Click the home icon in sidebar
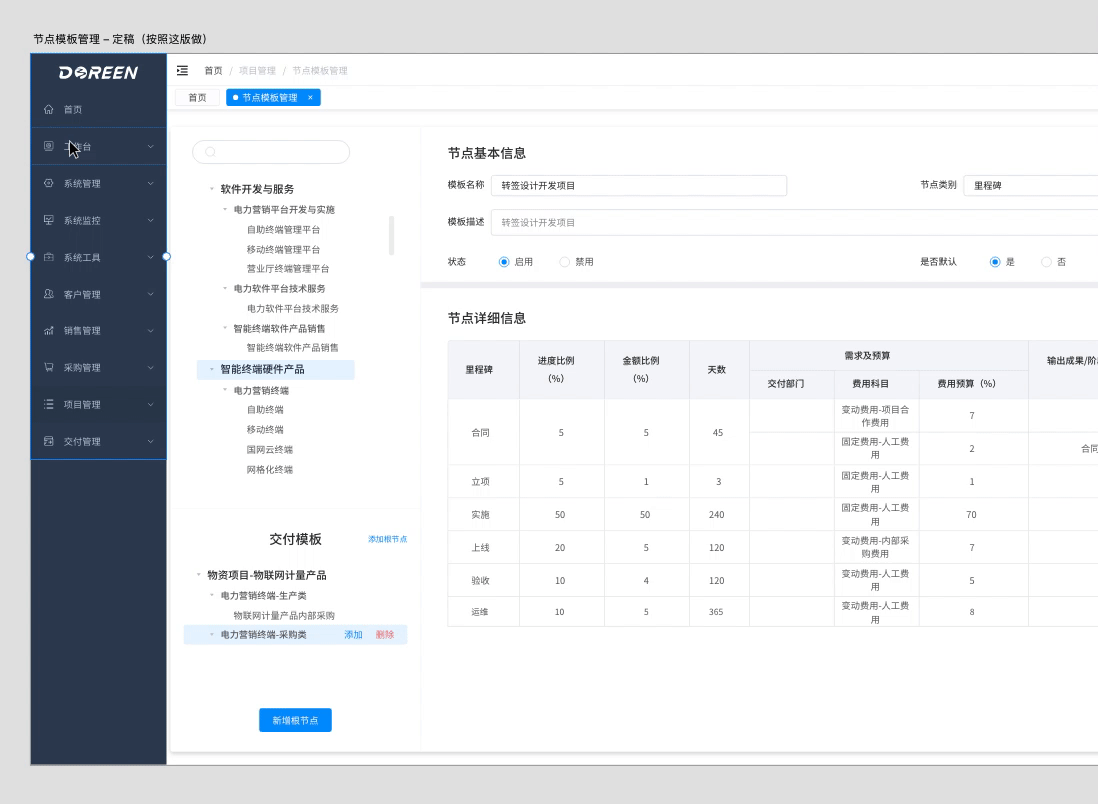 coord(48,109)
